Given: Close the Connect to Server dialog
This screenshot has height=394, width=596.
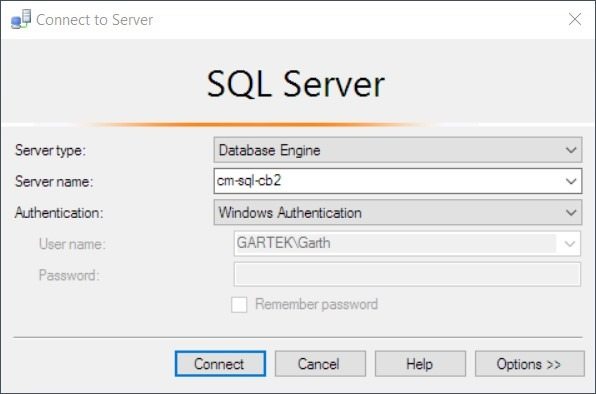Looking at the screenshot, I should point(575,19).
